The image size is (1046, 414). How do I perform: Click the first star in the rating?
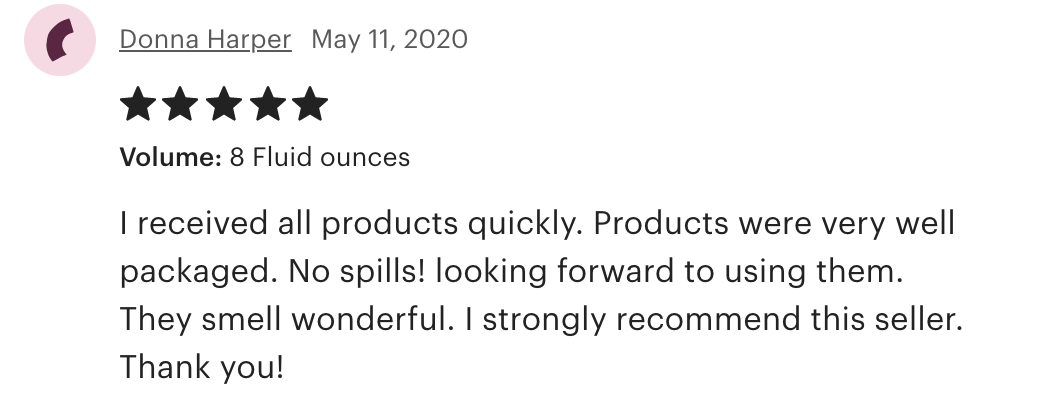tap(137, 104)
